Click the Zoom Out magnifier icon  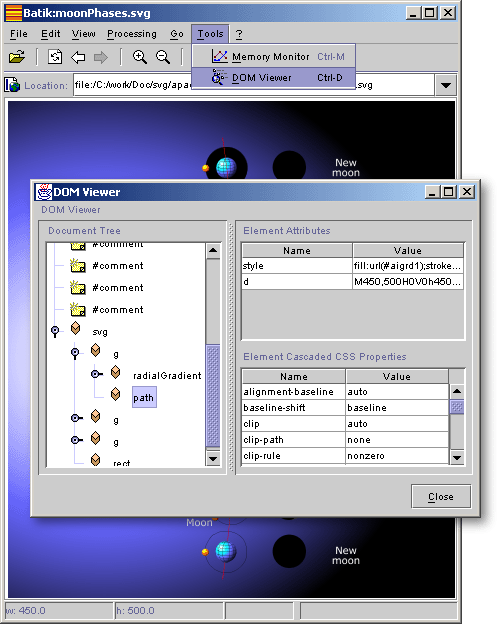pyautogui.click(x=163, y=57)
